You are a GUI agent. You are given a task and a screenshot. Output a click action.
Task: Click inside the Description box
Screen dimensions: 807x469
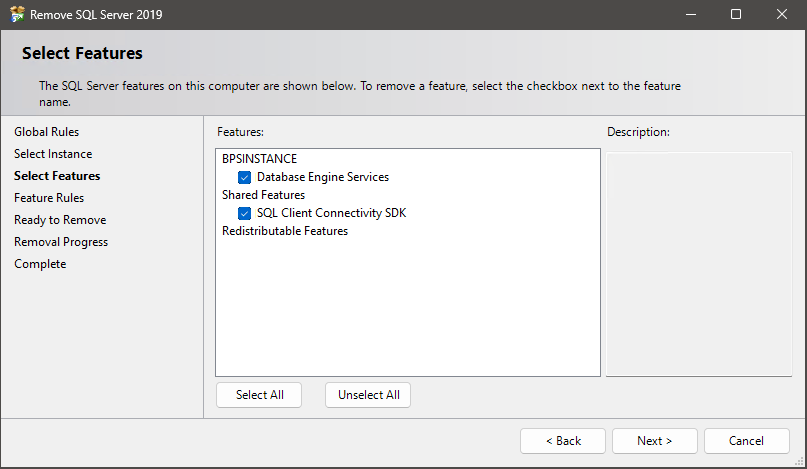[x=699, y=264]
